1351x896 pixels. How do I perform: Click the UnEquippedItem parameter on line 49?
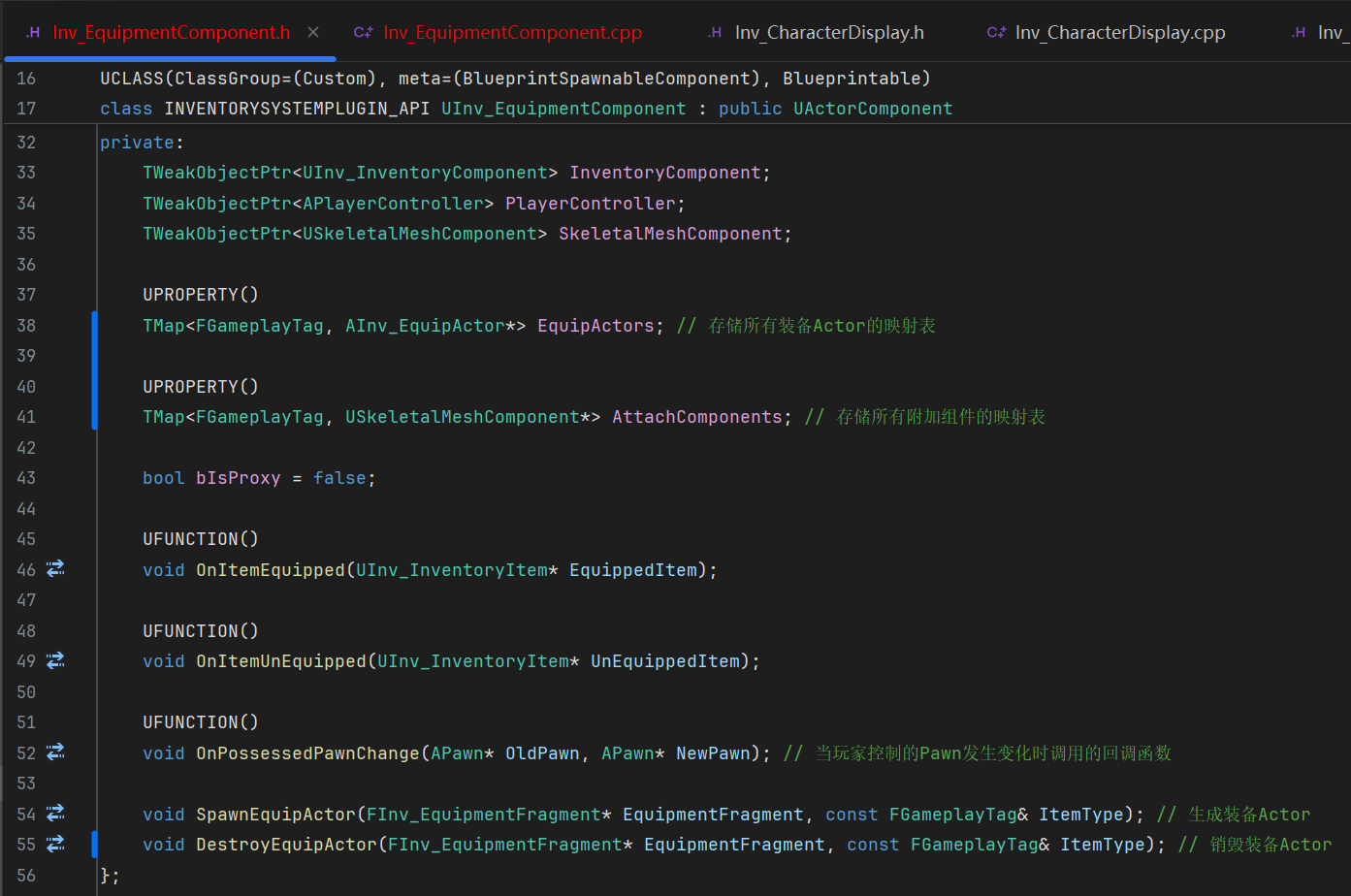pos(665,661)
